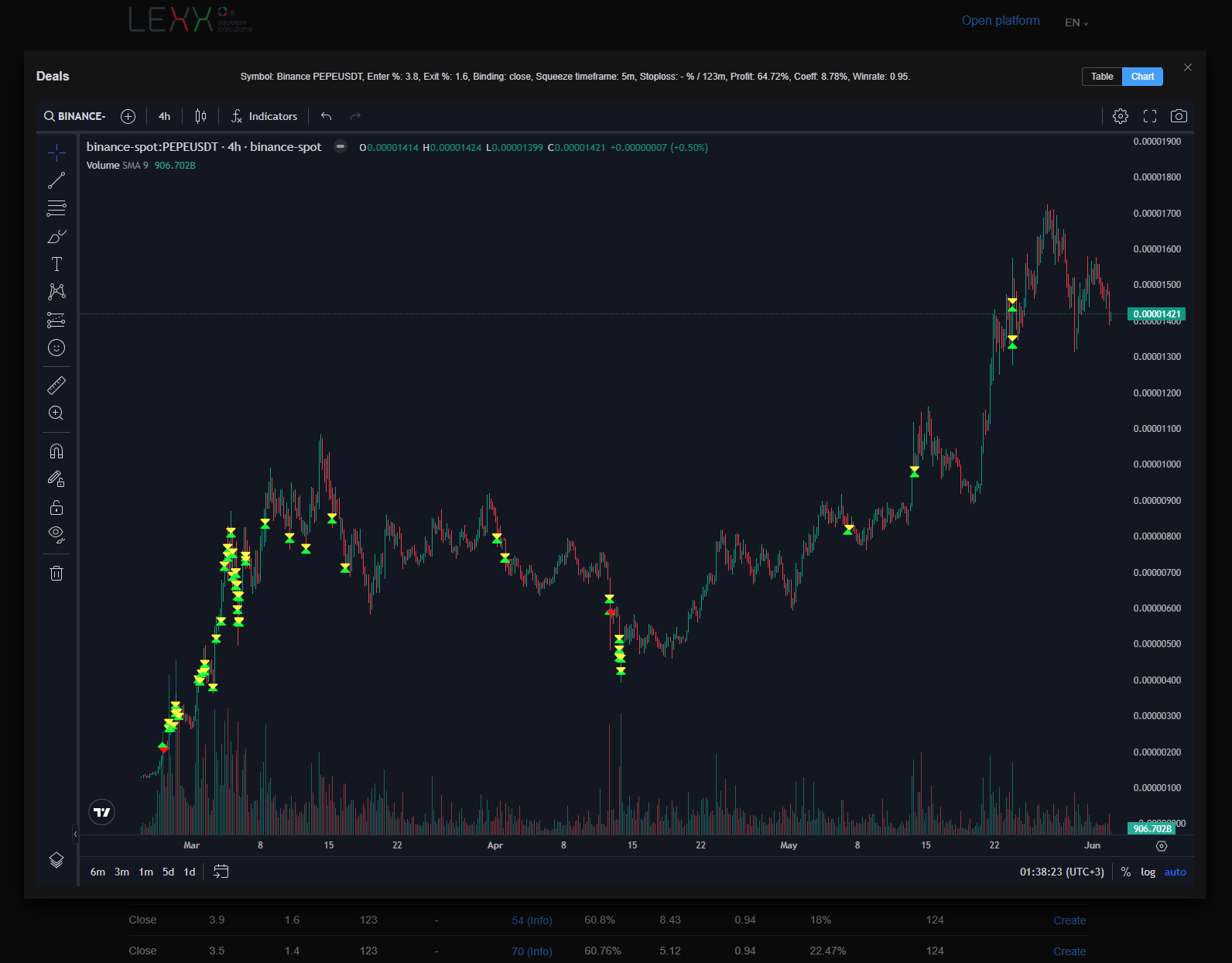1232x963 pixels.
Task: Click the TradingView logo badge
Action: coord(102,812)
